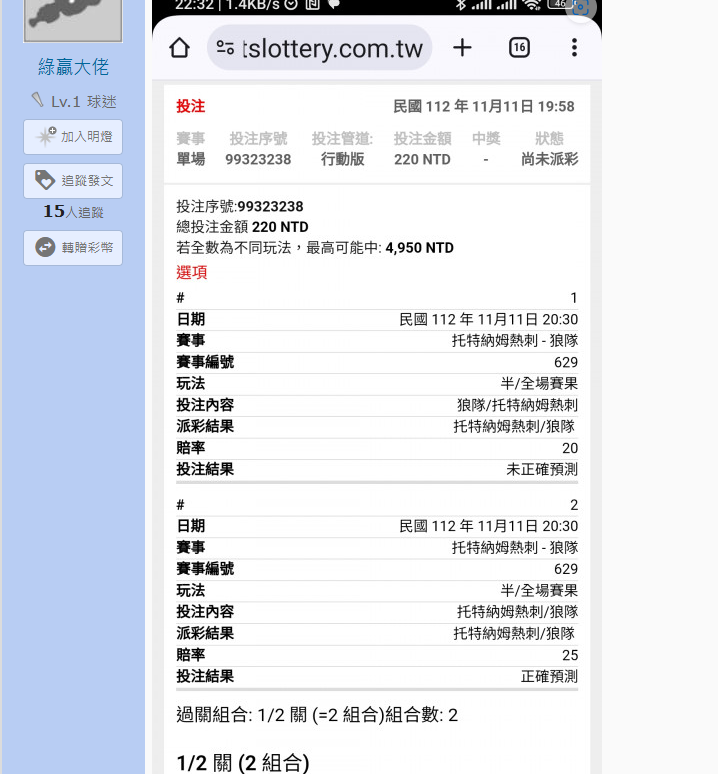
Task: Click the battery indicator in status bar
Action: click(561, 4)
